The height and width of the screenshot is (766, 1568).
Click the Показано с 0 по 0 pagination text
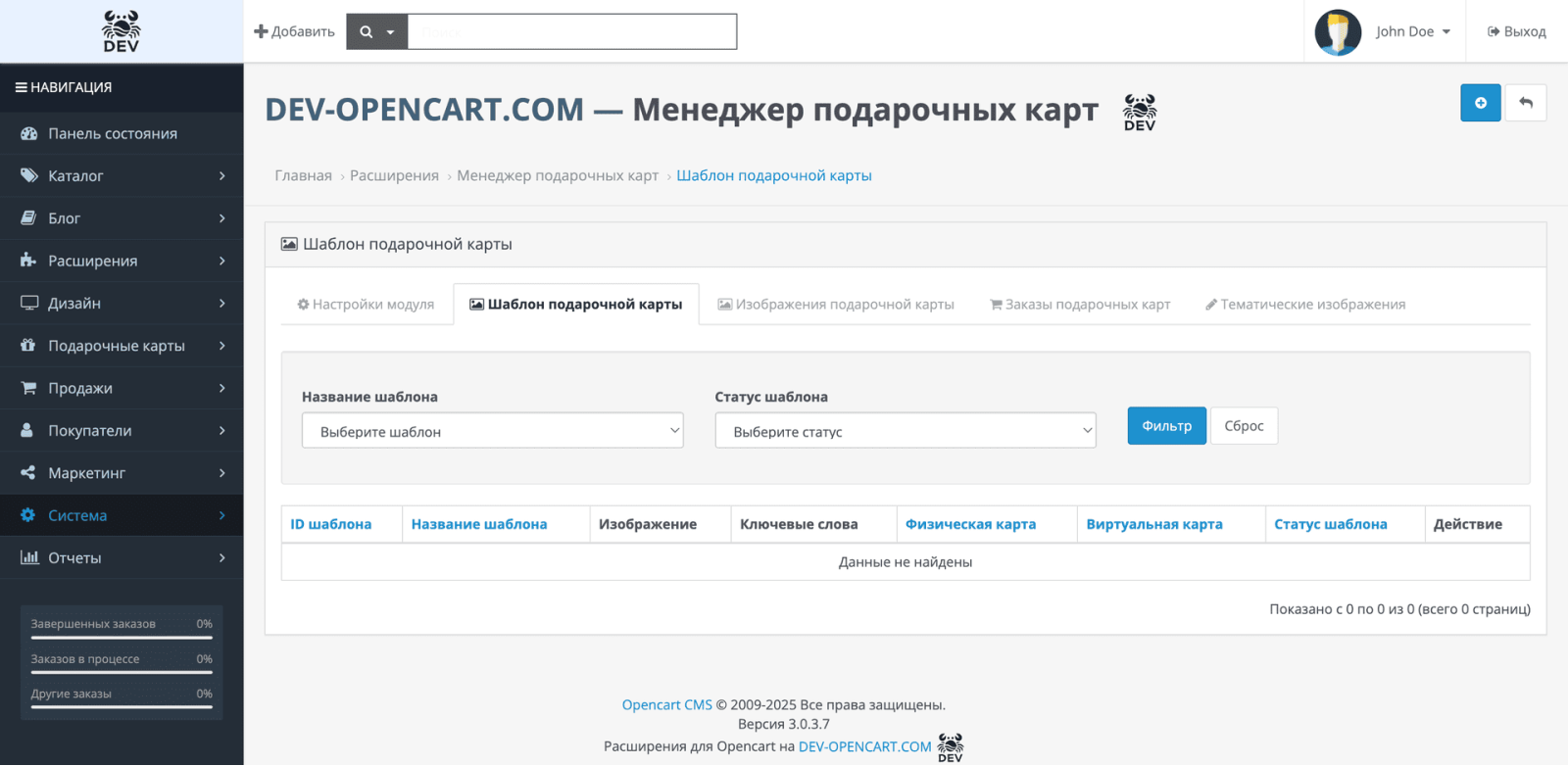click(1399, 609)
